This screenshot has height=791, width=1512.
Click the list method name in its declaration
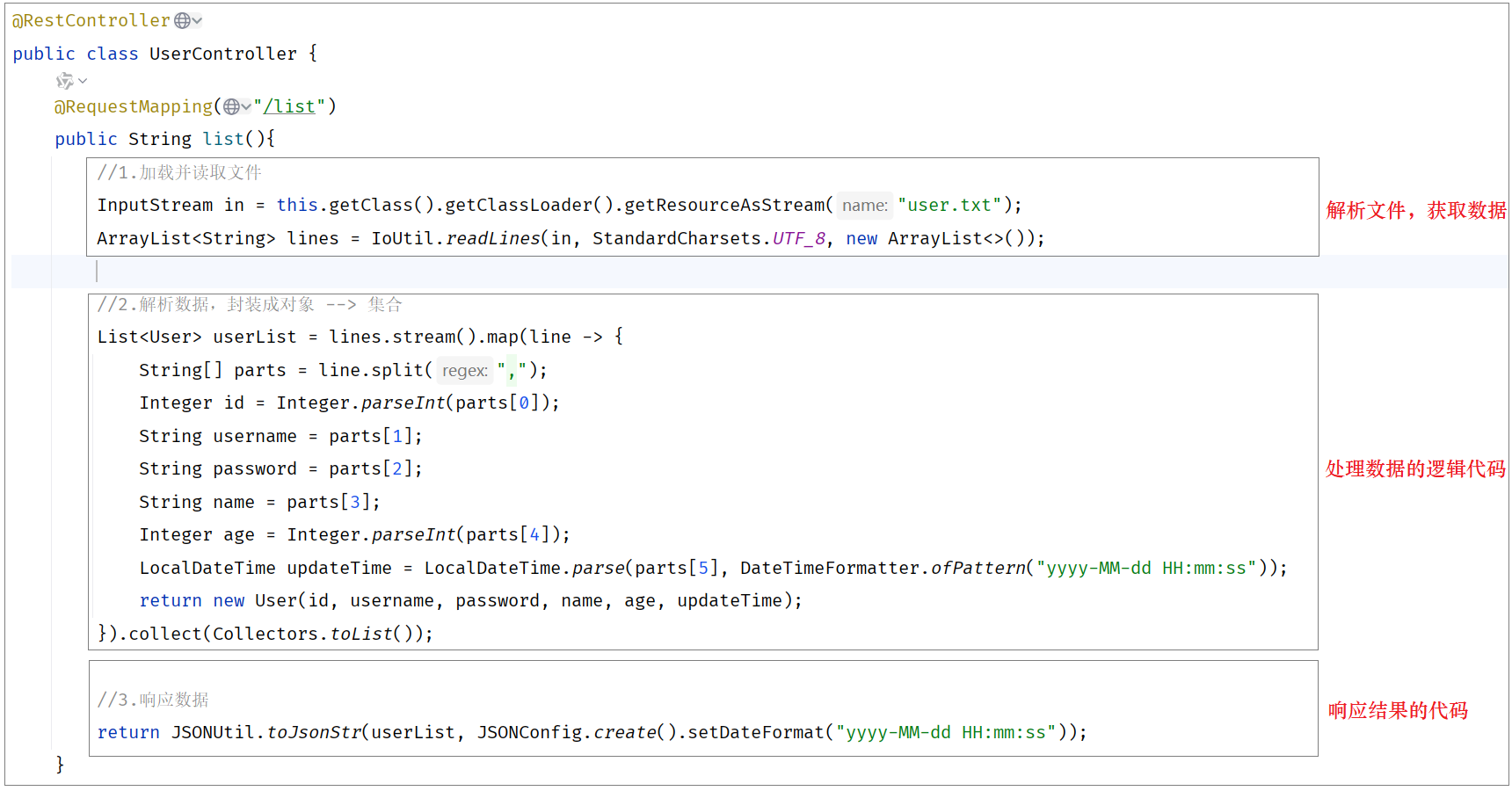[223, 139]
